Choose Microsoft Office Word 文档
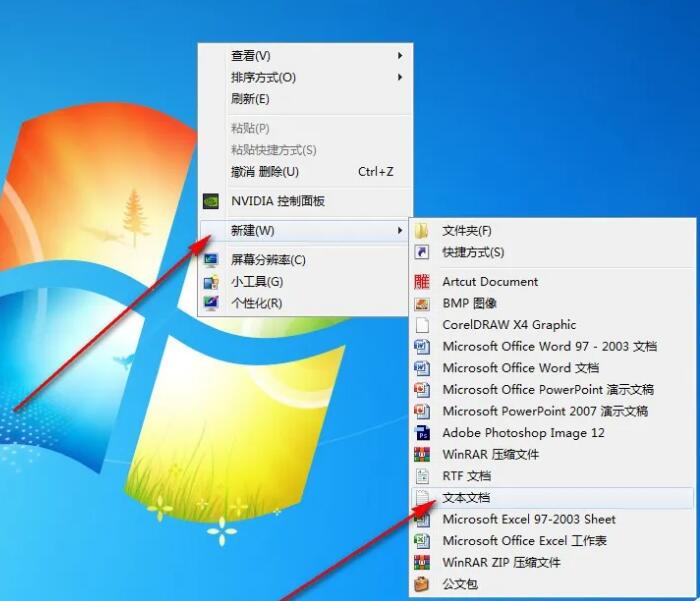This screenshot has width=700, height=601. point(521,368)
